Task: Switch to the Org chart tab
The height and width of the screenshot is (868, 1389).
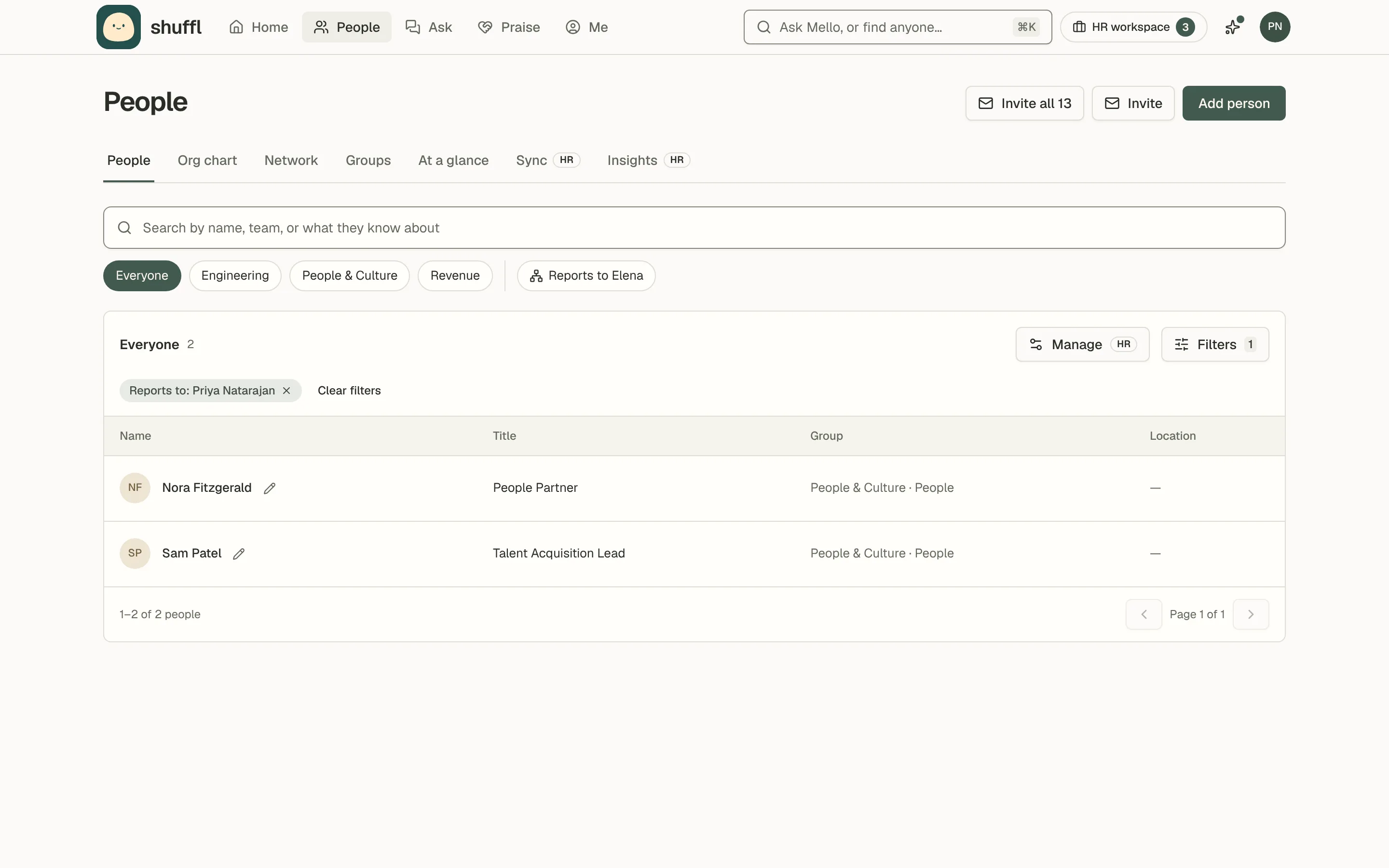Action: pyautogui.click(x=207, y=160)
